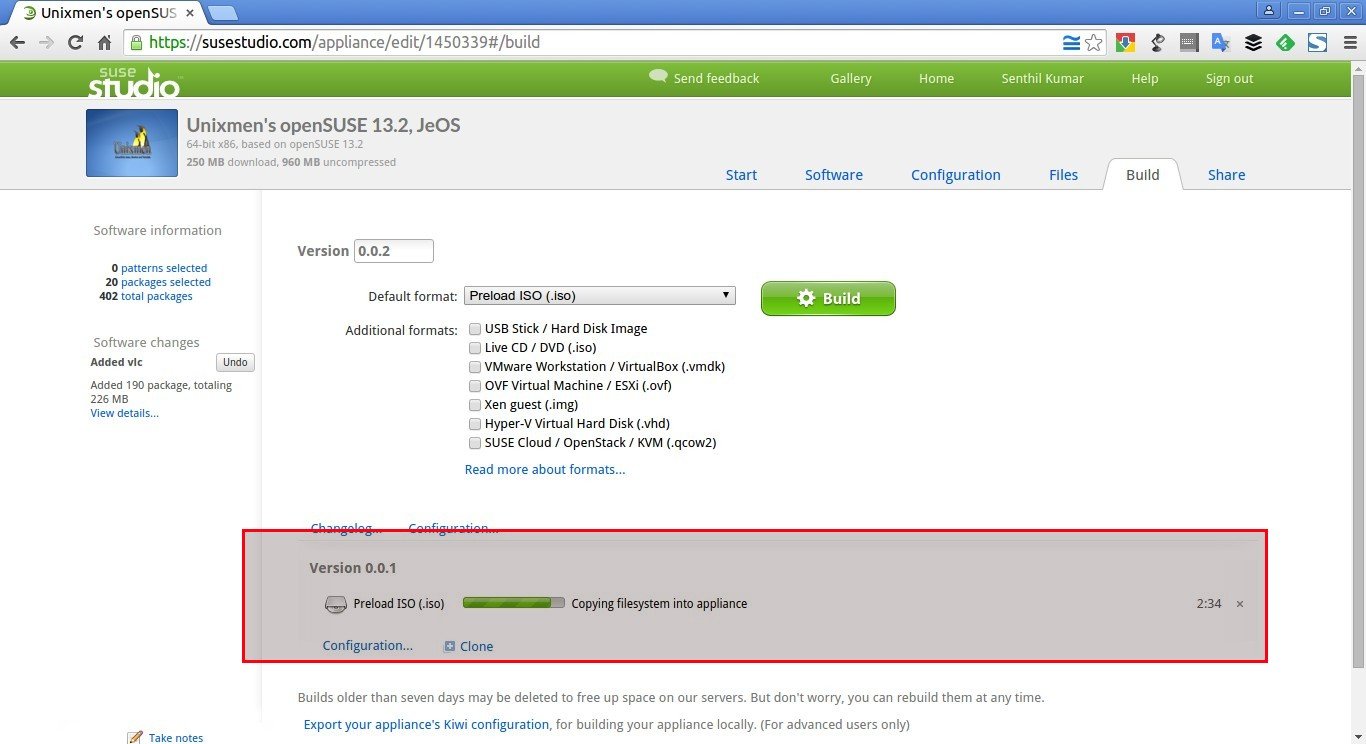1366x744 pixels.
Task: Click the desk lamp extension icon
Action: point(1158,43)
